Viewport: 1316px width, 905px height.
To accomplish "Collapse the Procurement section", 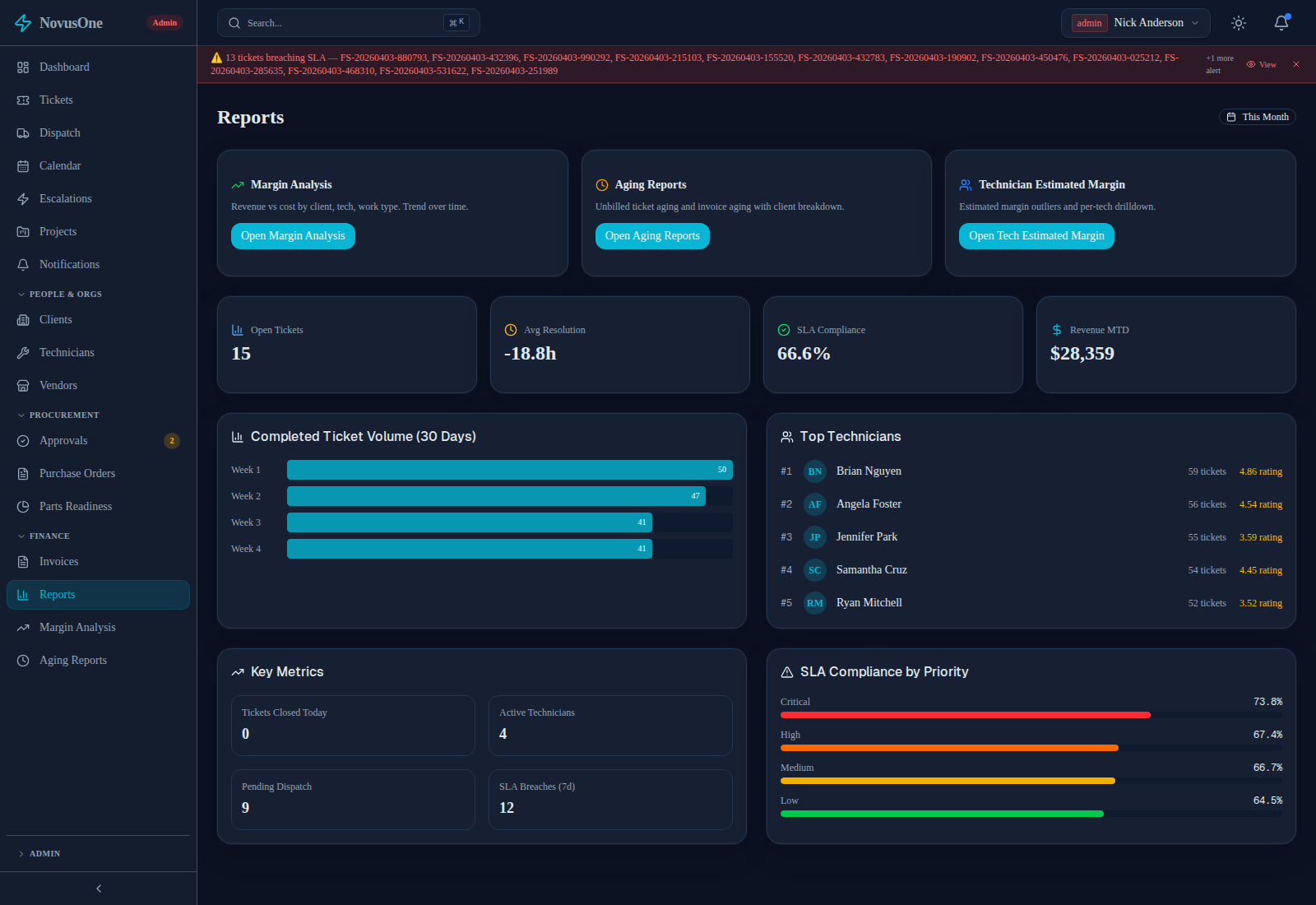I will (58, 415).
